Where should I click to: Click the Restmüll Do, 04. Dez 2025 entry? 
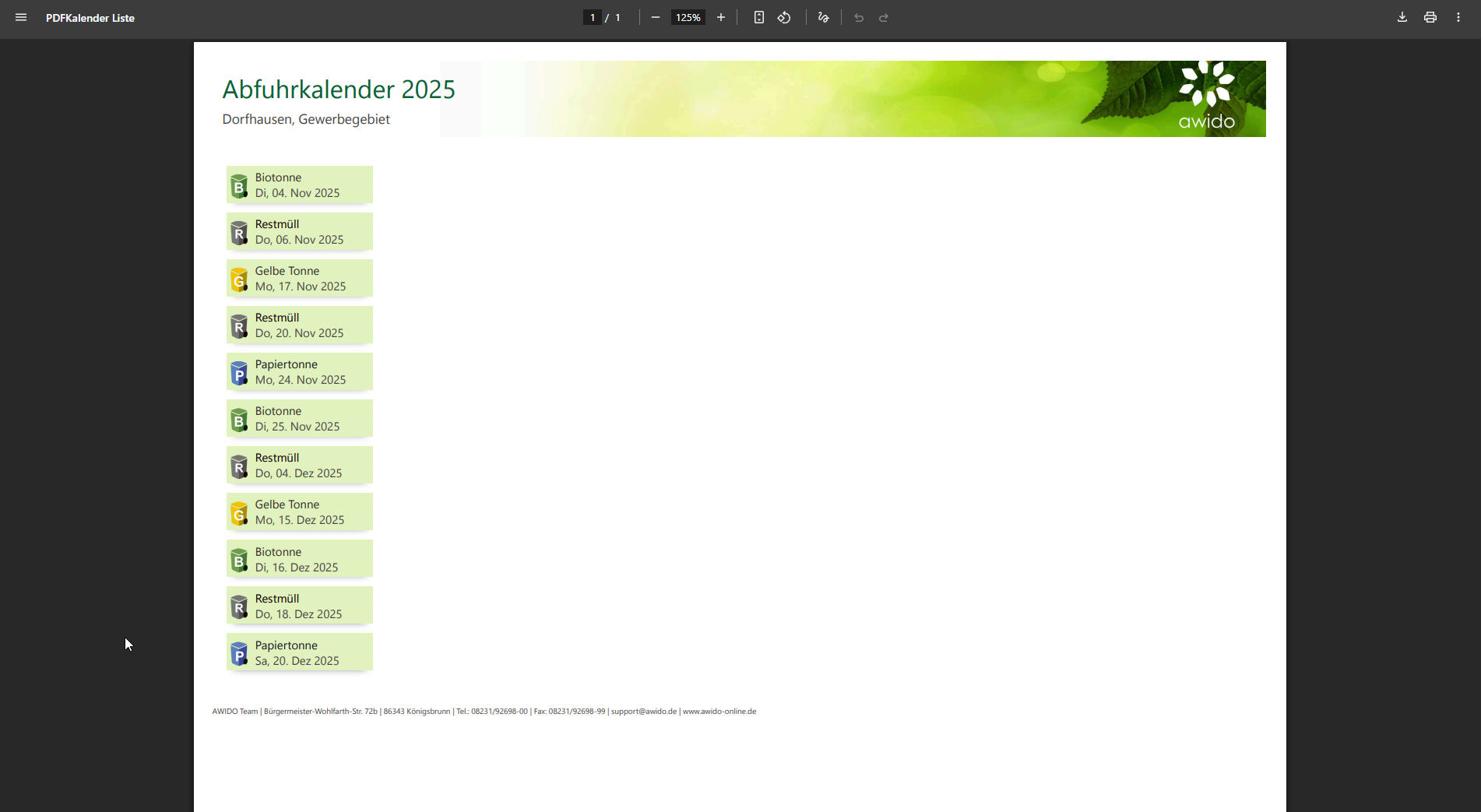pyautogui.click(x=300, y=466)
